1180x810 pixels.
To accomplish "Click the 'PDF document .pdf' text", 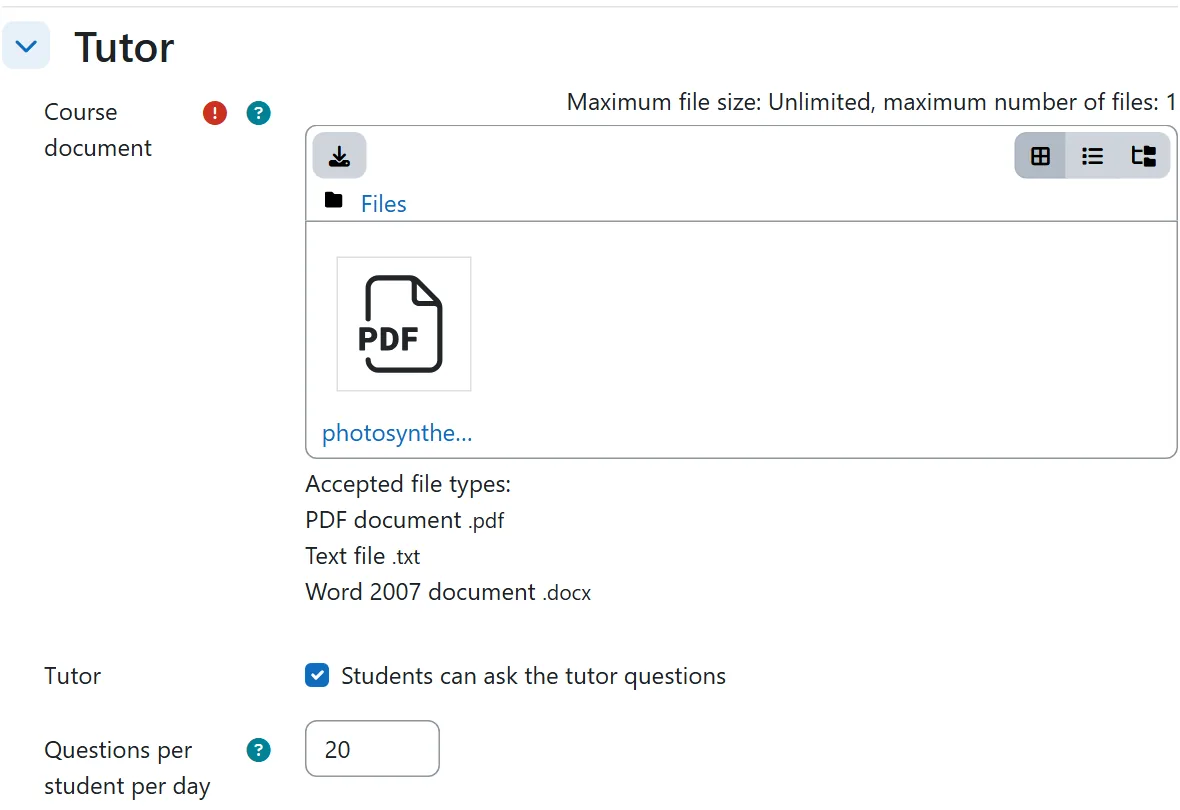I will click(x=405, y=520).
